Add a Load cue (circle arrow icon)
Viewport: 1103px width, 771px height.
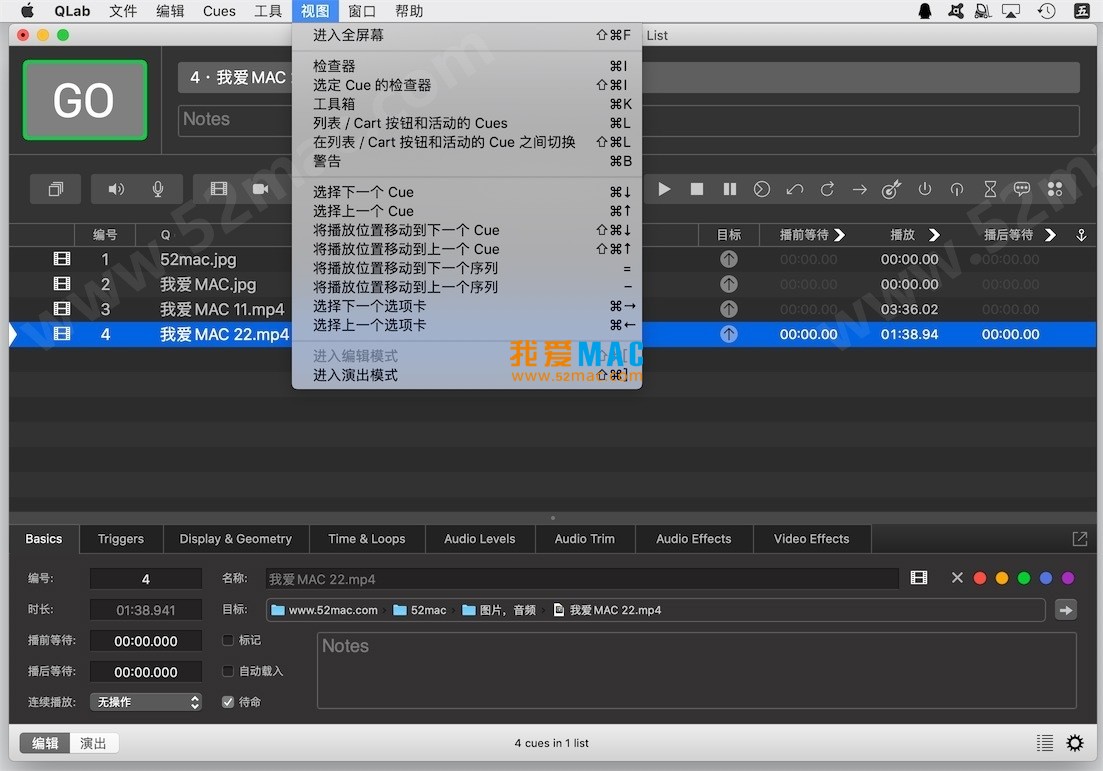click(x=762, y=189)
